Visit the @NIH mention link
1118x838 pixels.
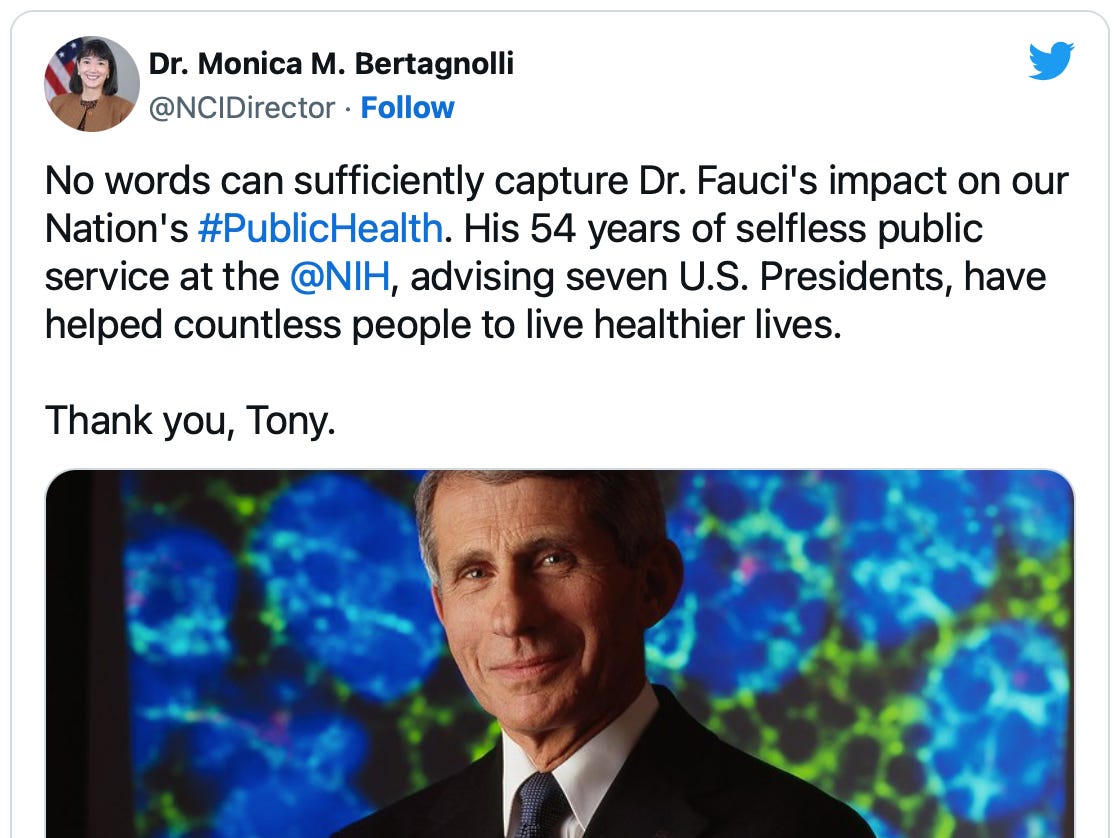point(340,277)
